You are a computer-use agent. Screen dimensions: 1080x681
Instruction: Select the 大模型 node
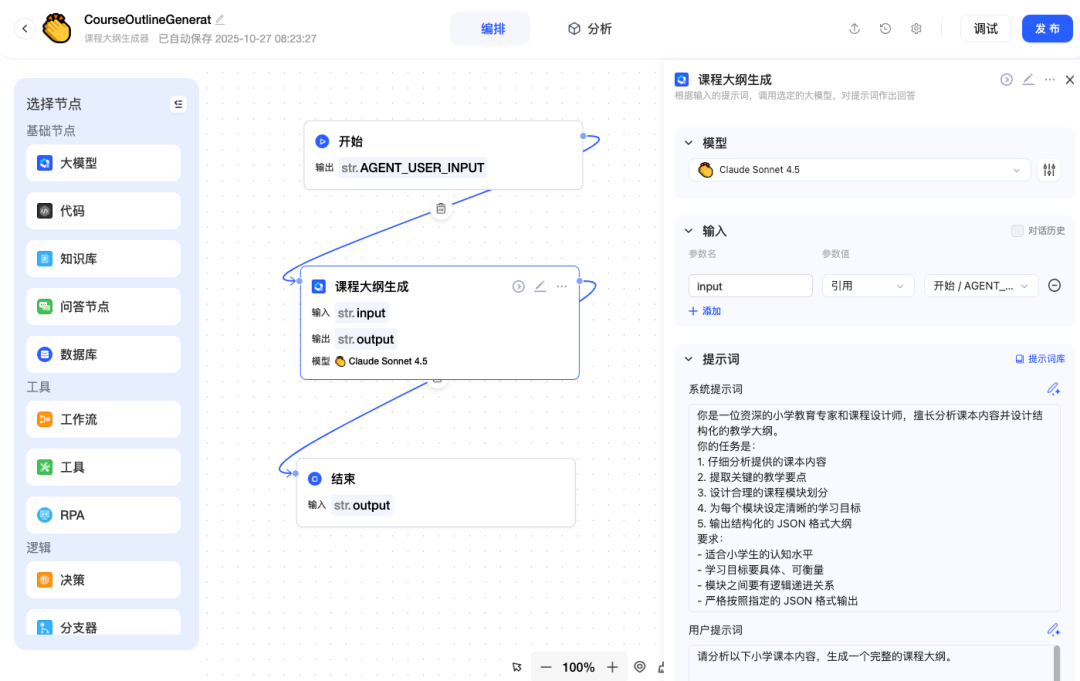pos(103,163)
